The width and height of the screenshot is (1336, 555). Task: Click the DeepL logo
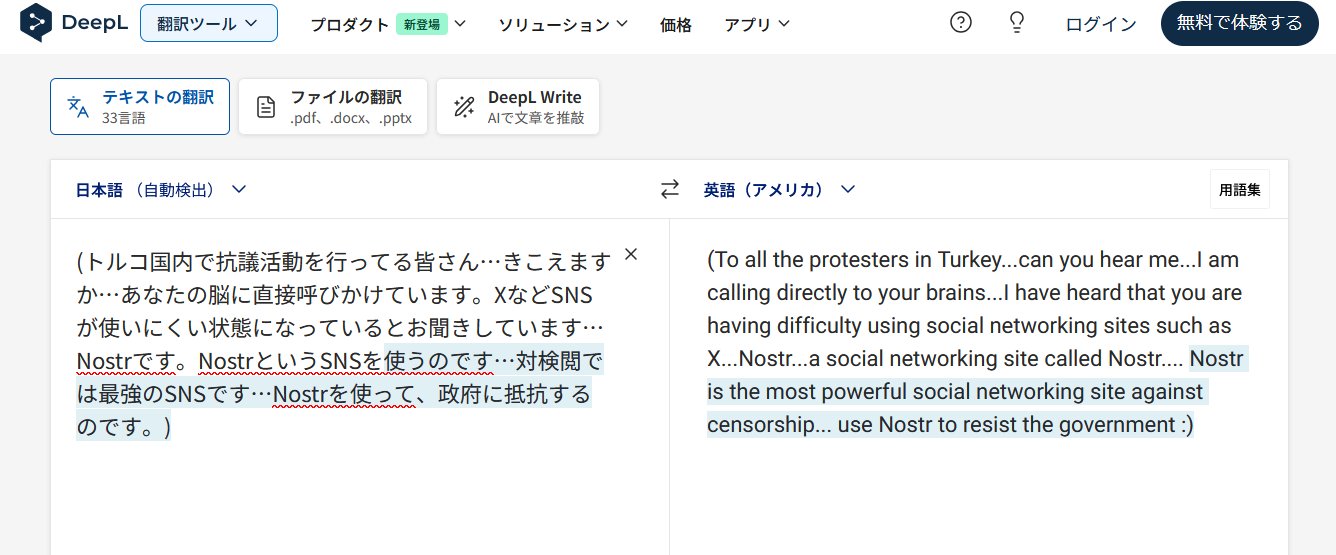click(x=72, y=23)
